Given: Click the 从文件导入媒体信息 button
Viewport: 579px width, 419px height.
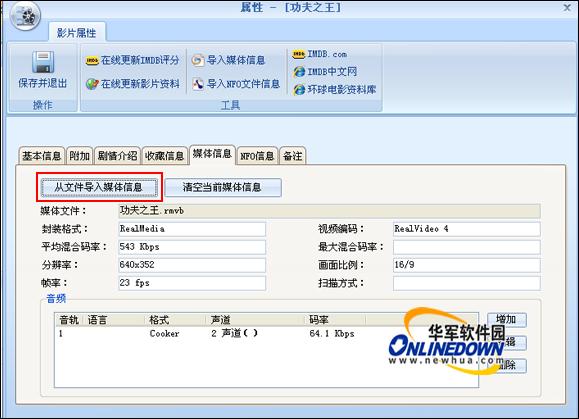Looking at the screenshot, I should tap(99, 187).
